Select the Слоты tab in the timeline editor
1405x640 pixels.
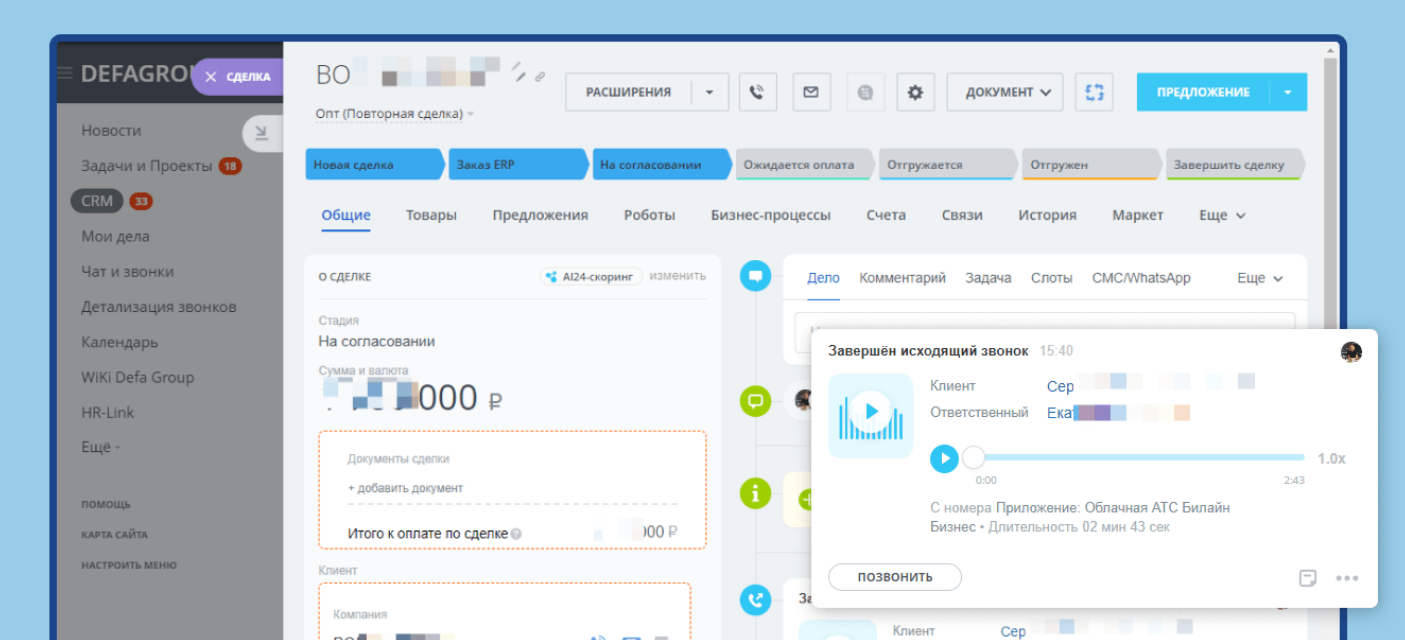pyautogui.click(x=1052, y=278)
